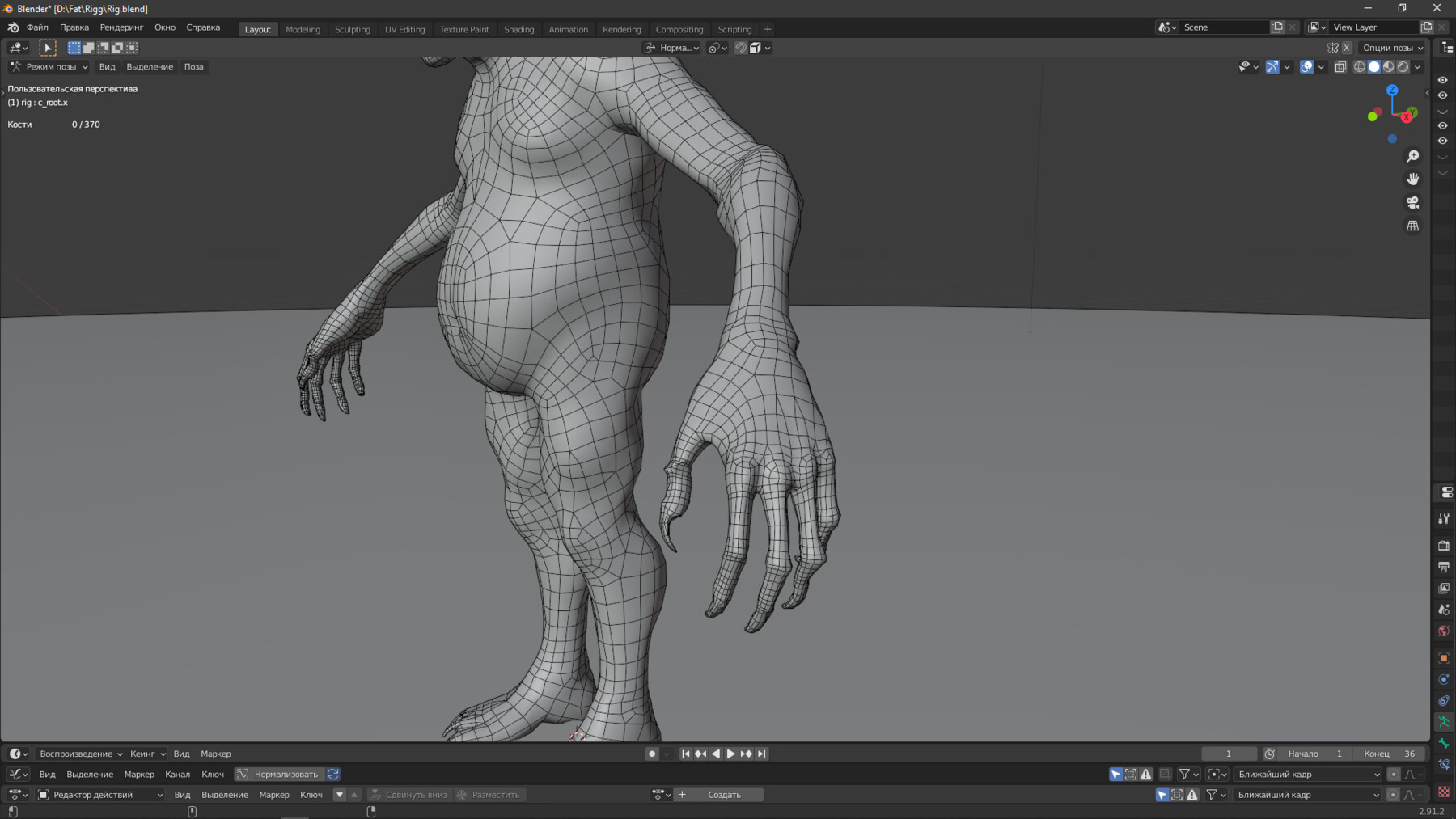Click the pan view hand icon
The height and width of the screenshot is (819, 1456).
1412,179
